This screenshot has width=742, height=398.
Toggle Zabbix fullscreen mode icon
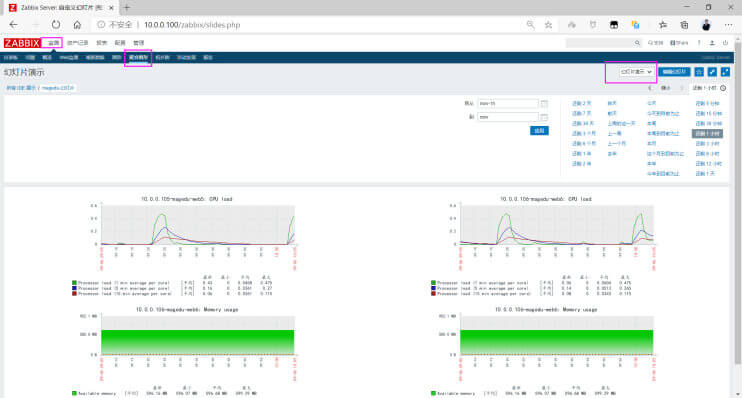725,72
